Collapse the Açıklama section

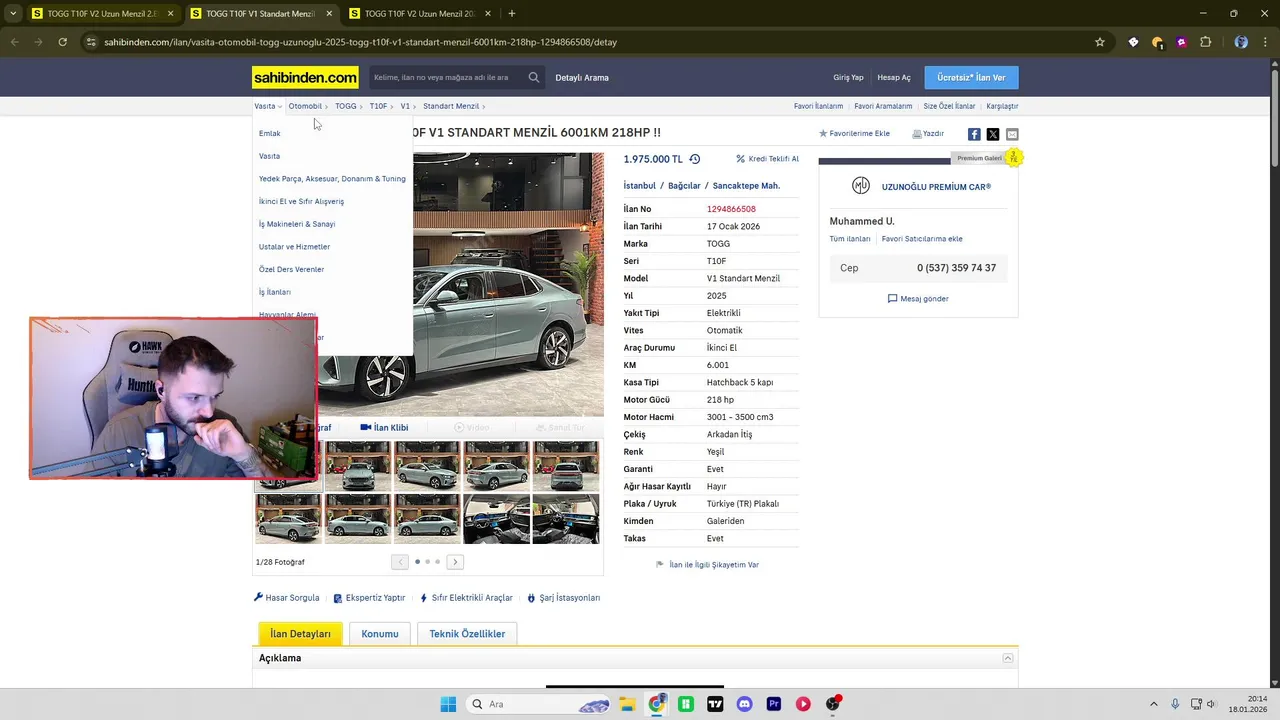[x=1008, y=658]
